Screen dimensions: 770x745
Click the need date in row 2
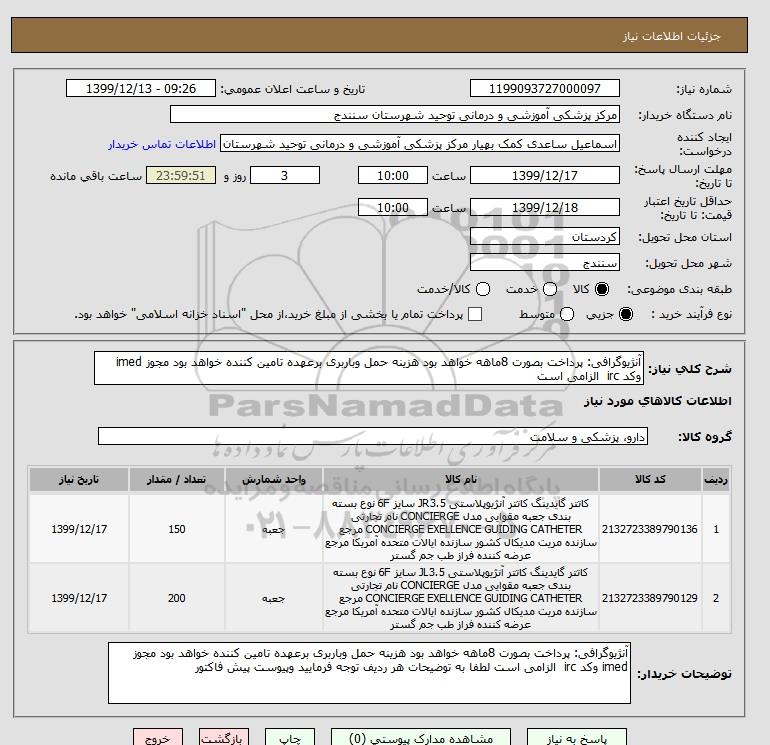coord(79,598)
